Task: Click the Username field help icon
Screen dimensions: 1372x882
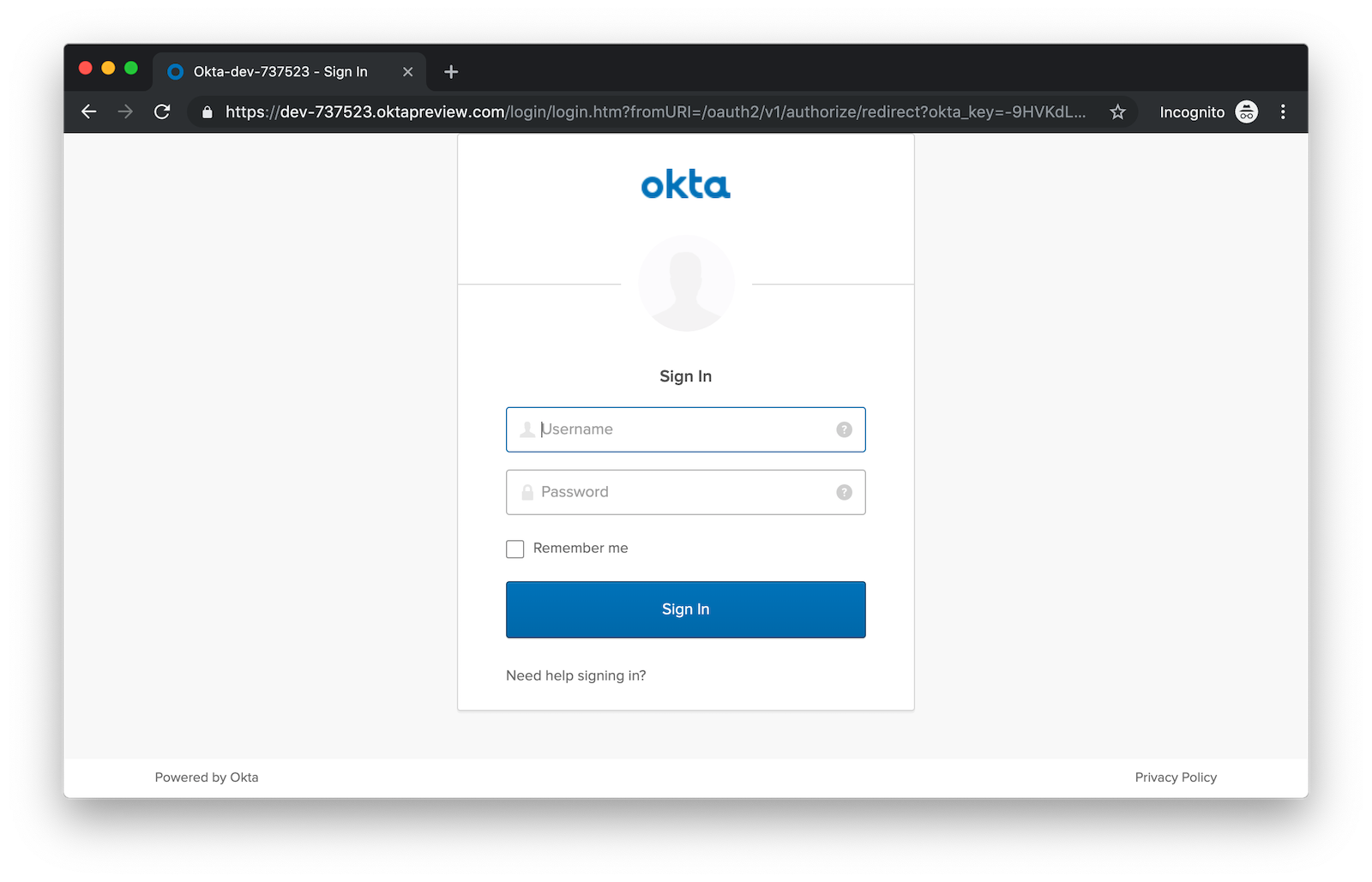Action: tap(844, 429)
